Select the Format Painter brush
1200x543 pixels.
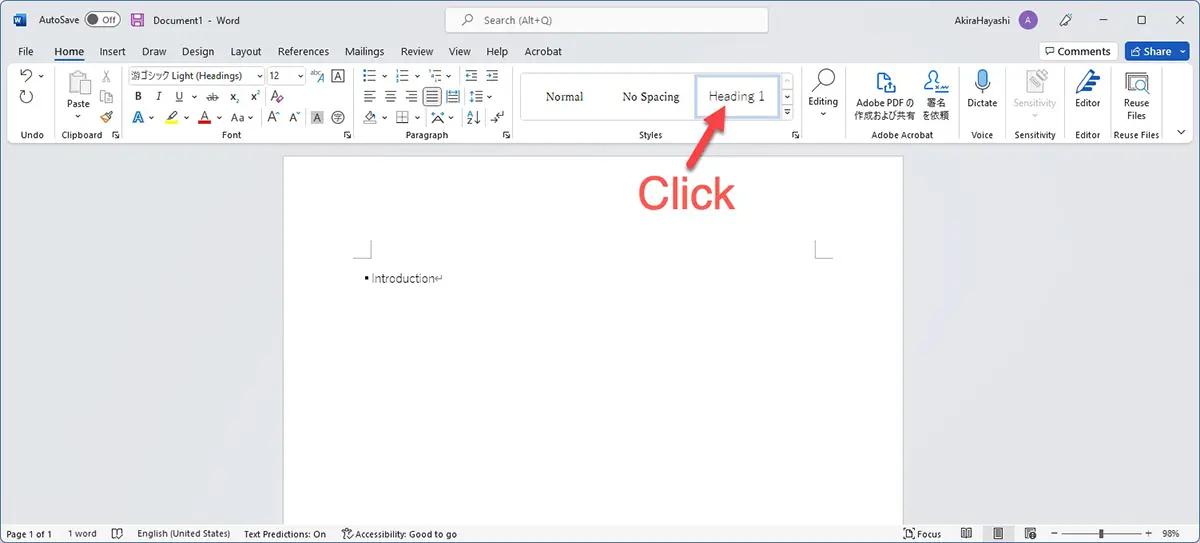pos(106,116)
